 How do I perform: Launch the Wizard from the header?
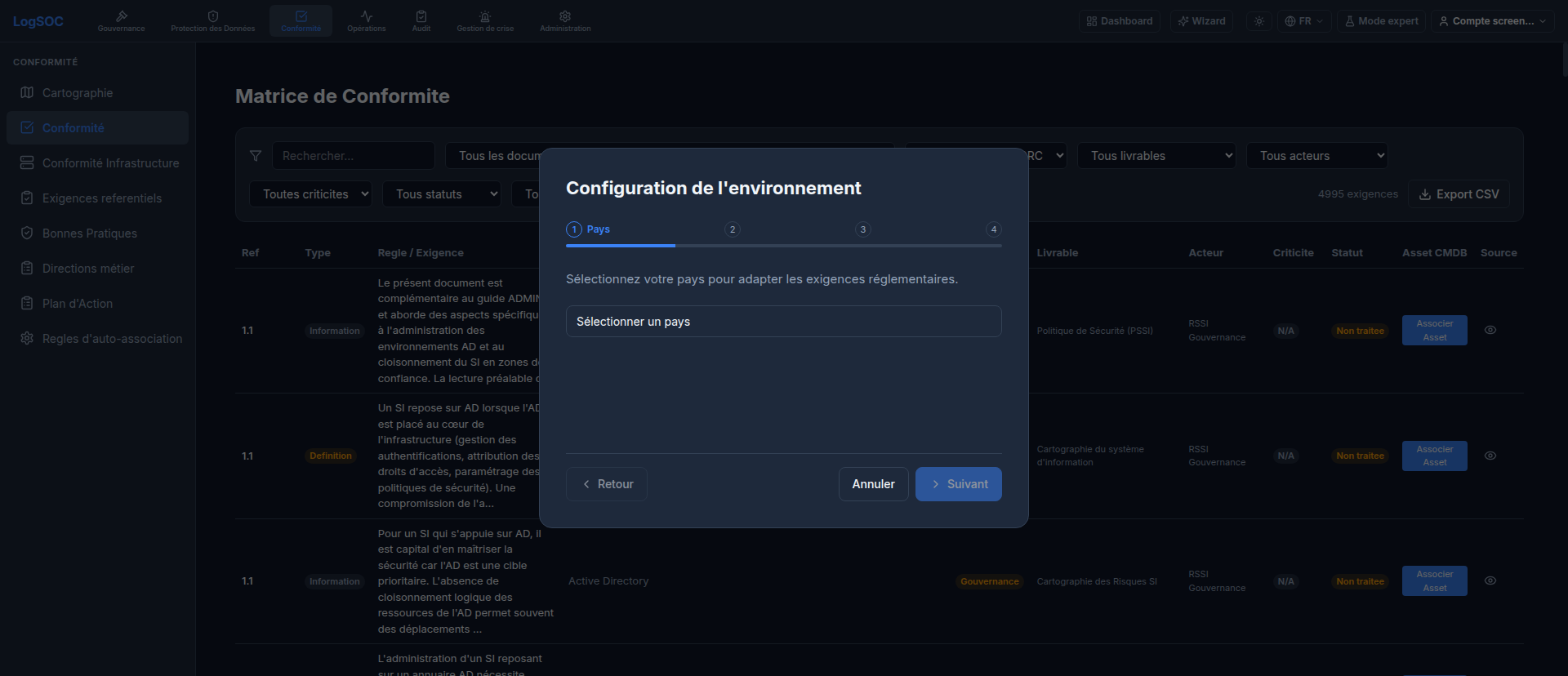(1202, 21)
